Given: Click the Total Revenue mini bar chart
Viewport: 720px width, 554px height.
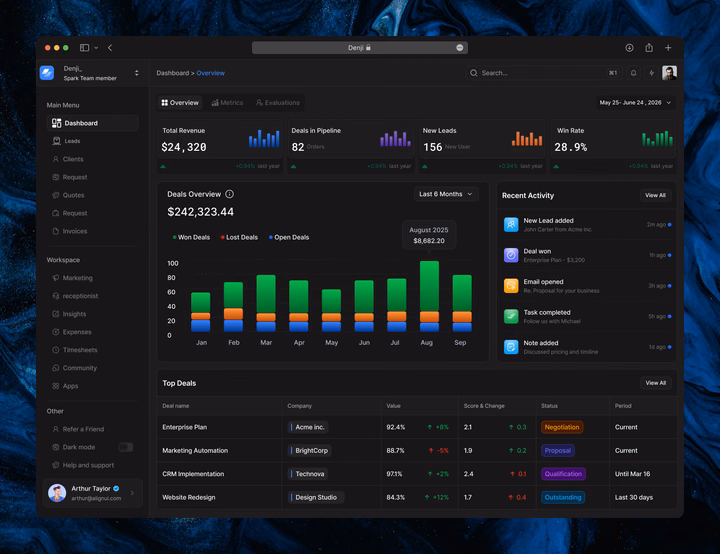Looking at the screenshot, I should tap(264, 138).
